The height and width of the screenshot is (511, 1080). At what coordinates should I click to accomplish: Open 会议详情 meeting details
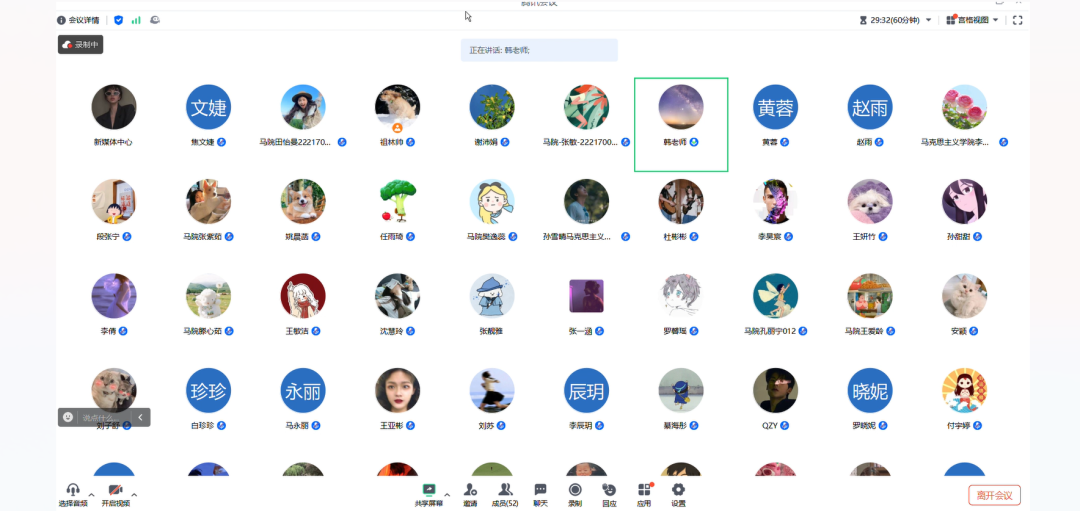[78, 20]
